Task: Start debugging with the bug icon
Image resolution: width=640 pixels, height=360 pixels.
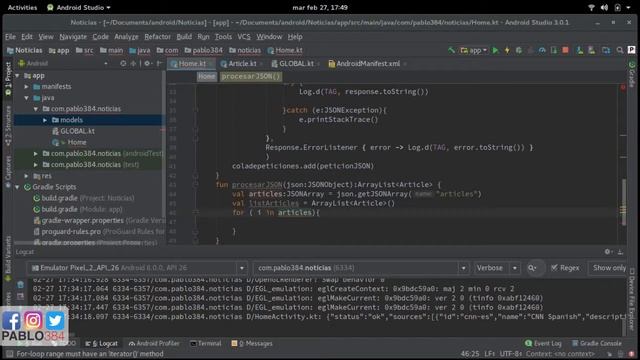Action: point(519,50)
